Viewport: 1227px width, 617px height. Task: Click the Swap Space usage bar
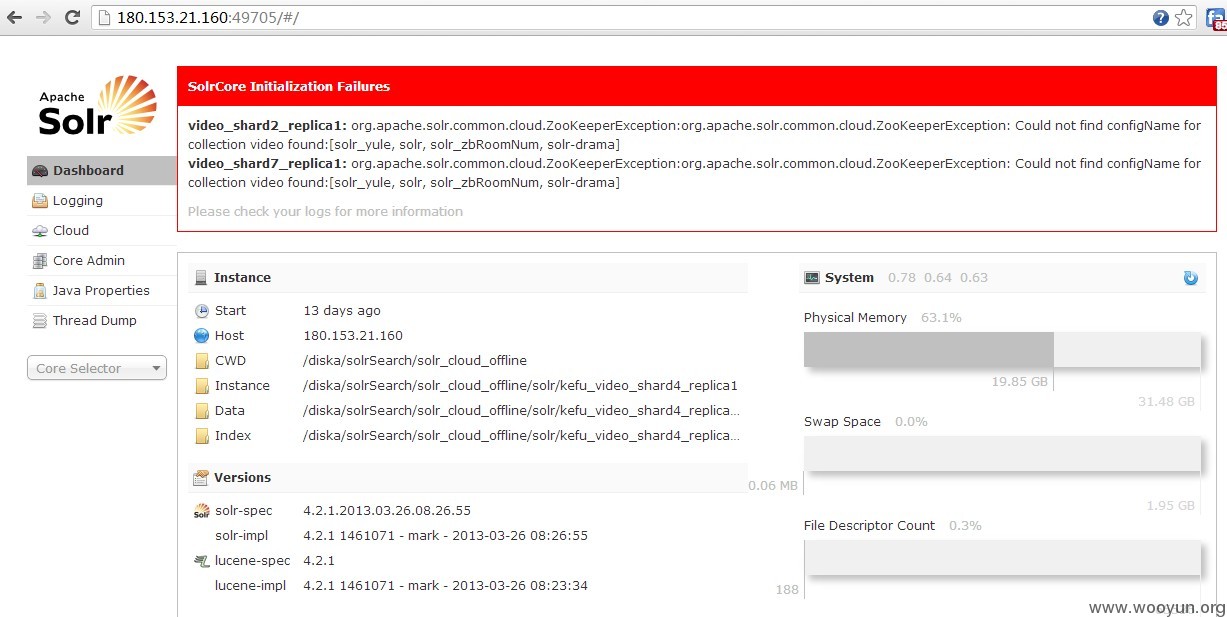1002,454
